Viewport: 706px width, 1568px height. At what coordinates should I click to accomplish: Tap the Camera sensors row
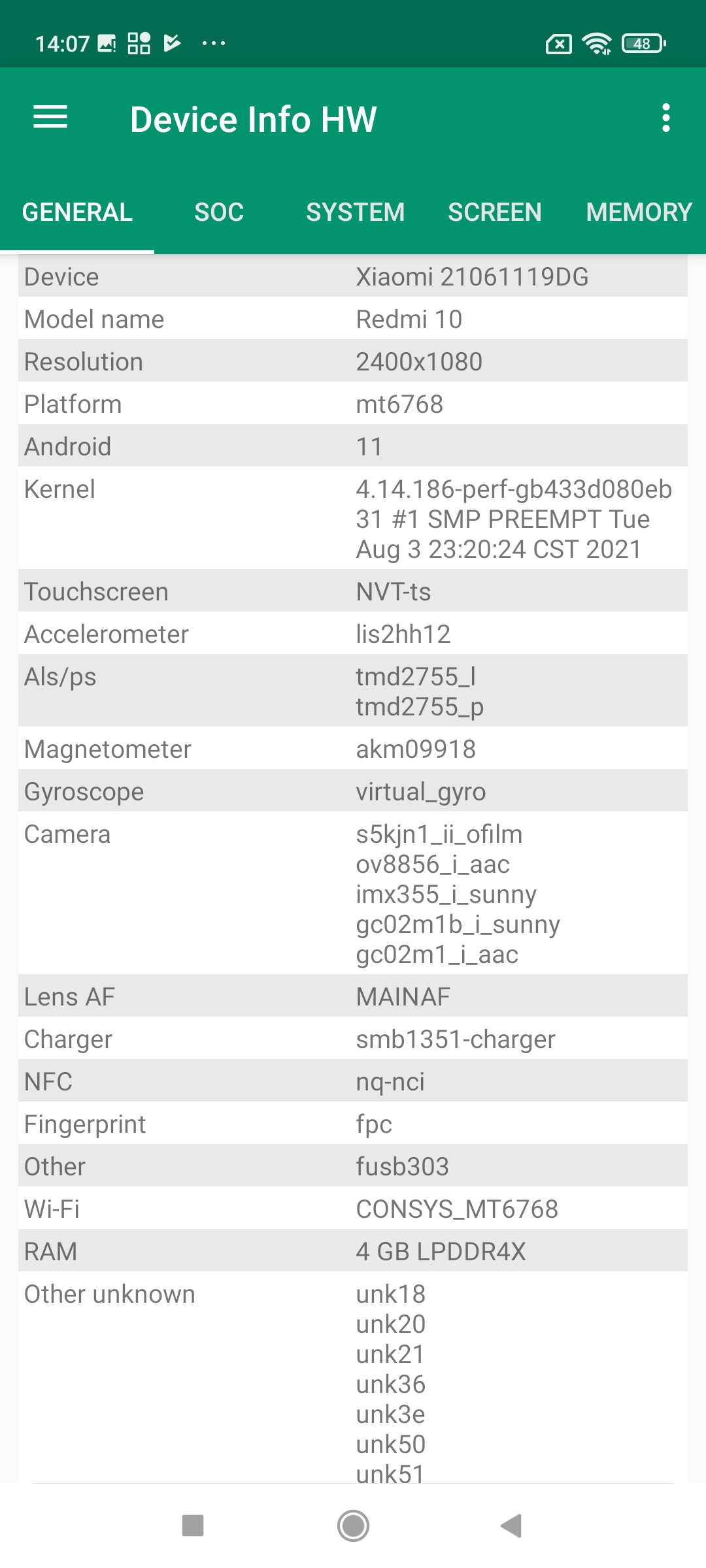pyautogui.click(x=353, y=894)
